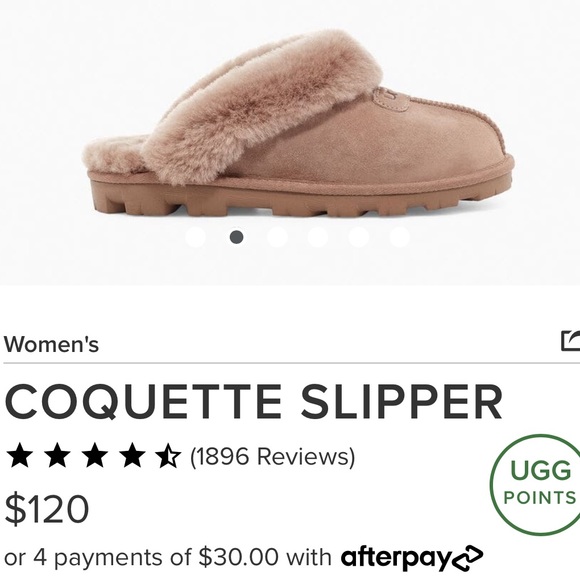Tap the slipper product photo

[x=298, y=124]
